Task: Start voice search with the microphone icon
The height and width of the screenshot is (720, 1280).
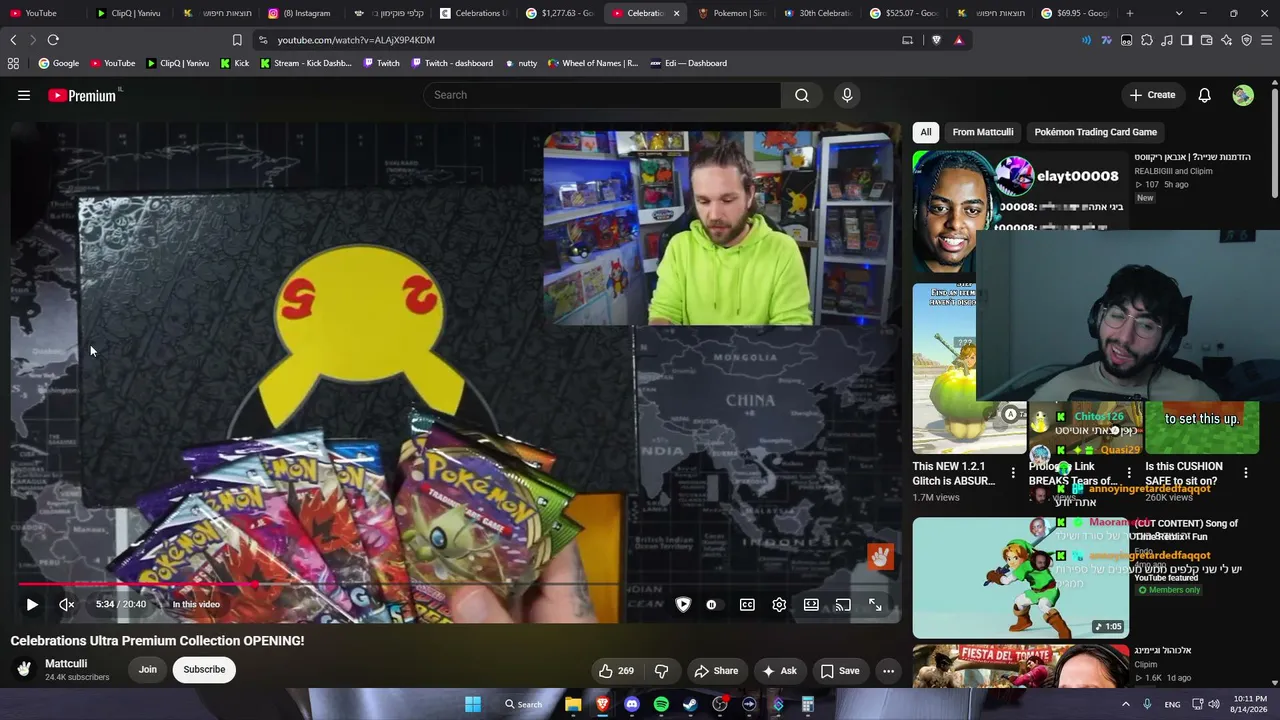Action: point(847,95)
